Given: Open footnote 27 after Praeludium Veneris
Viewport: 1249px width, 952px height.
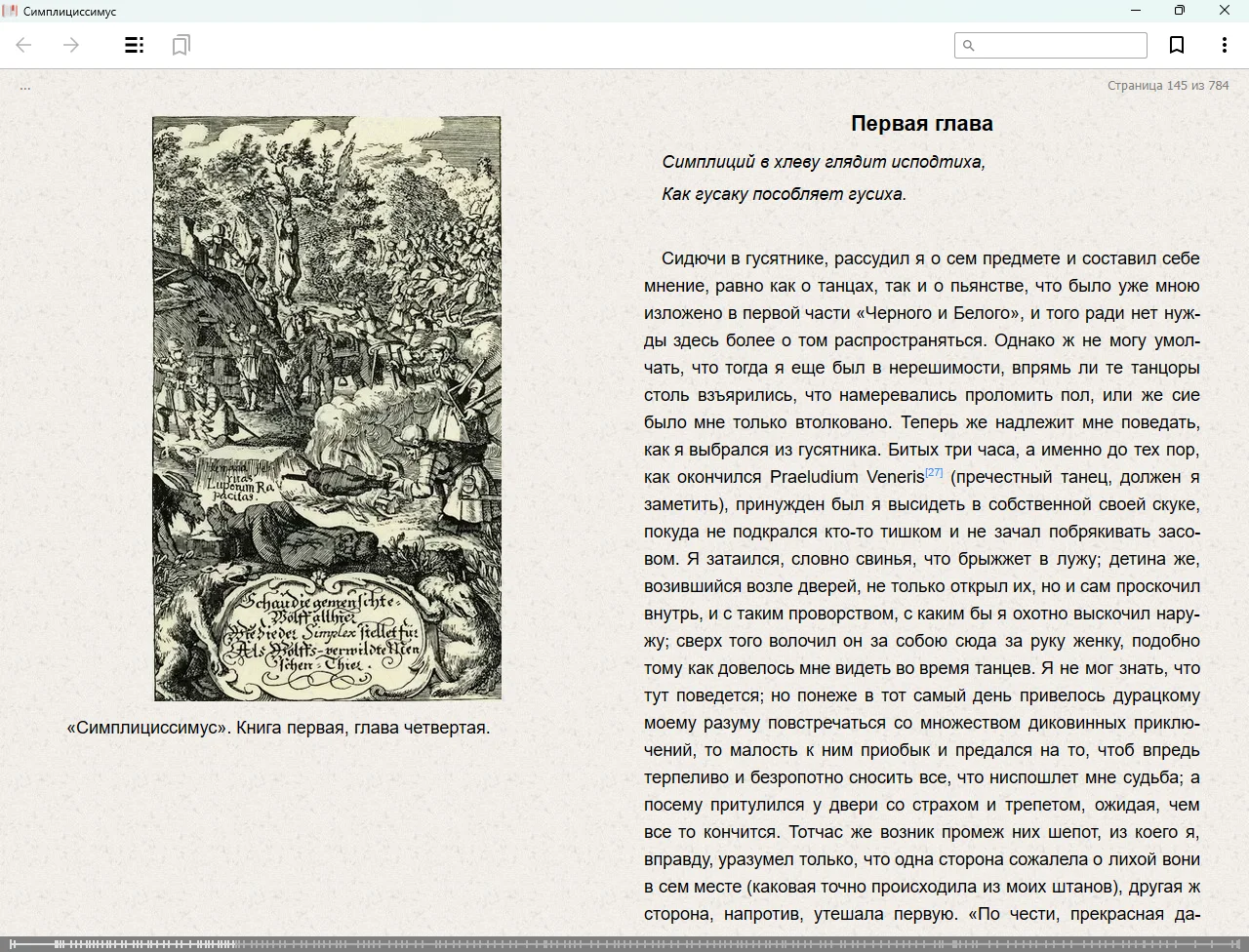Looking at the screenshot, I should [x=934, y=472].
